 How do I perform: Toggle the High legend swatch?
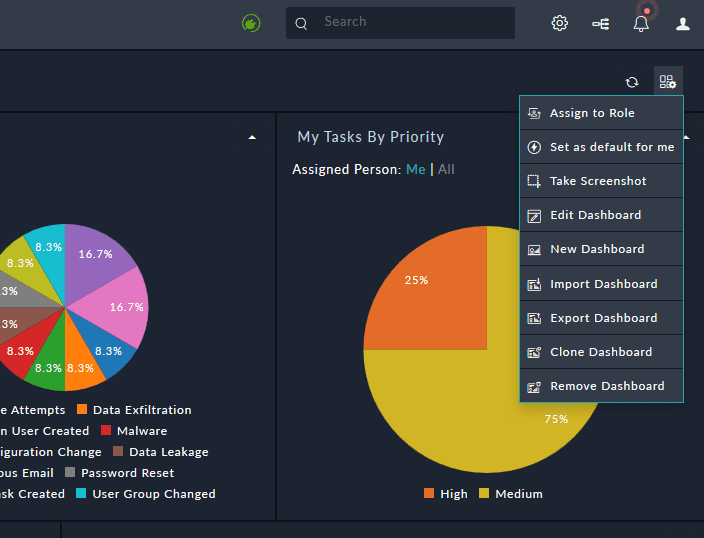[430, 493]
